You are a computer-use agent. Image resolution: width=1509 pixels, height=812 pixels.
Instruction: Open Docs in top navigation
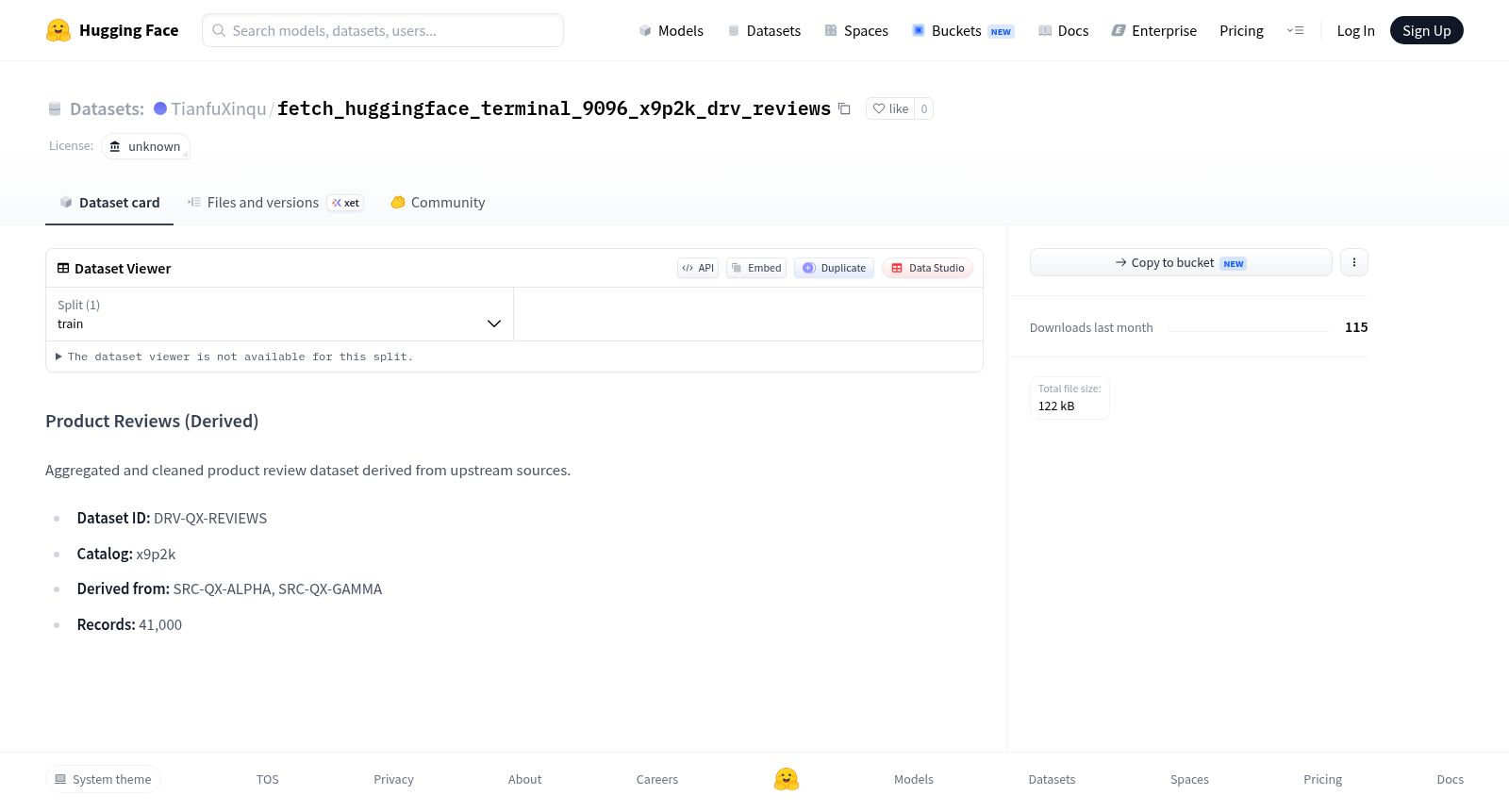[1063, 30]
